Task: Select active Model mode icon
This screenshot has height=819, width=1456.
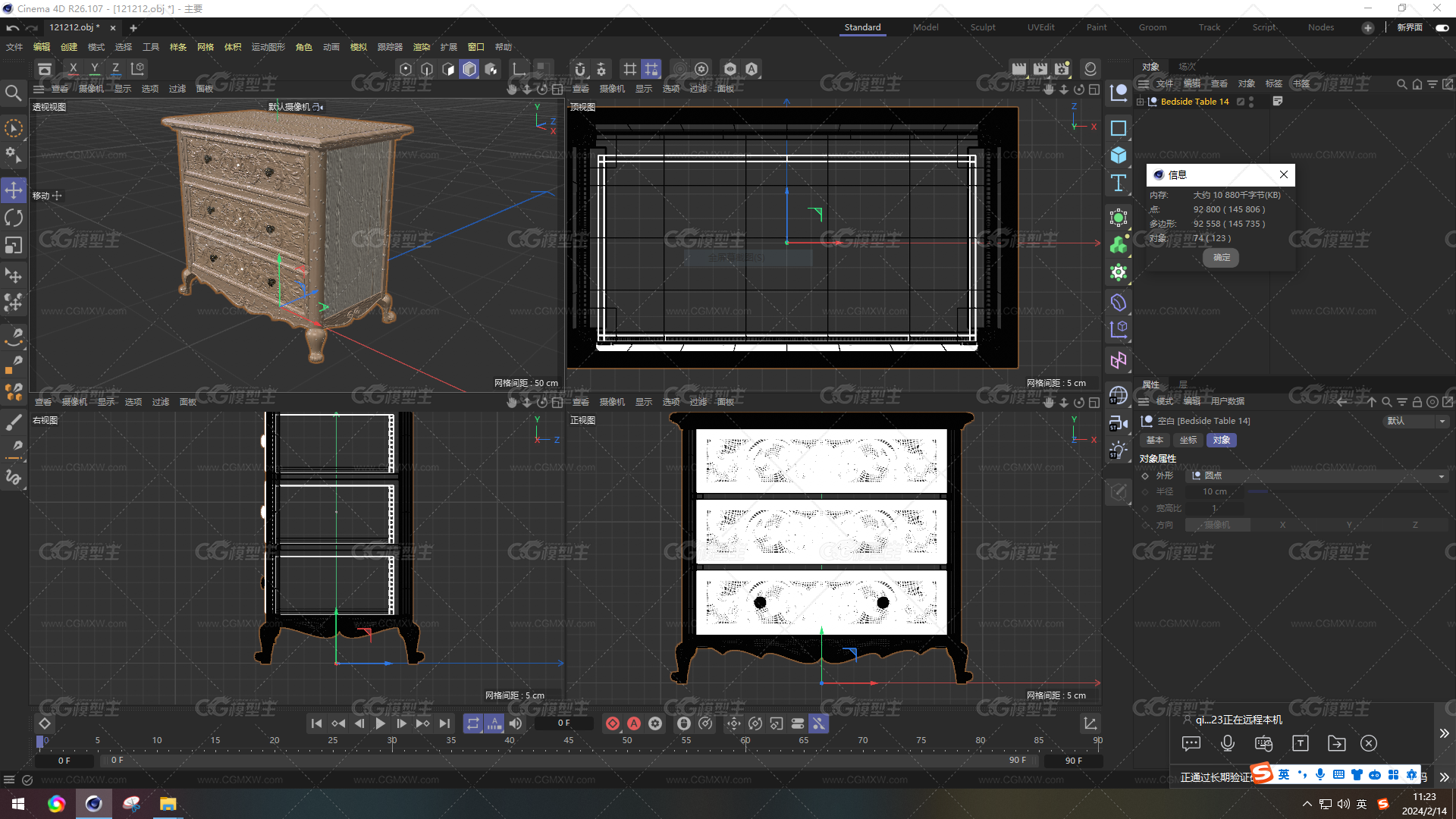Action: [469, 69]
